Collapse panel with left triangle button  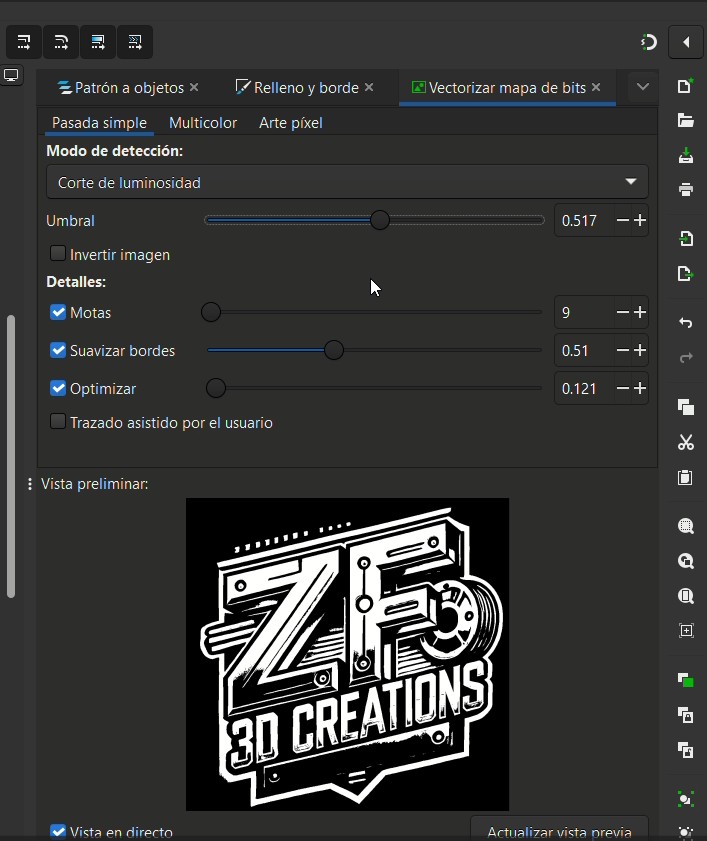pos(686,42)
